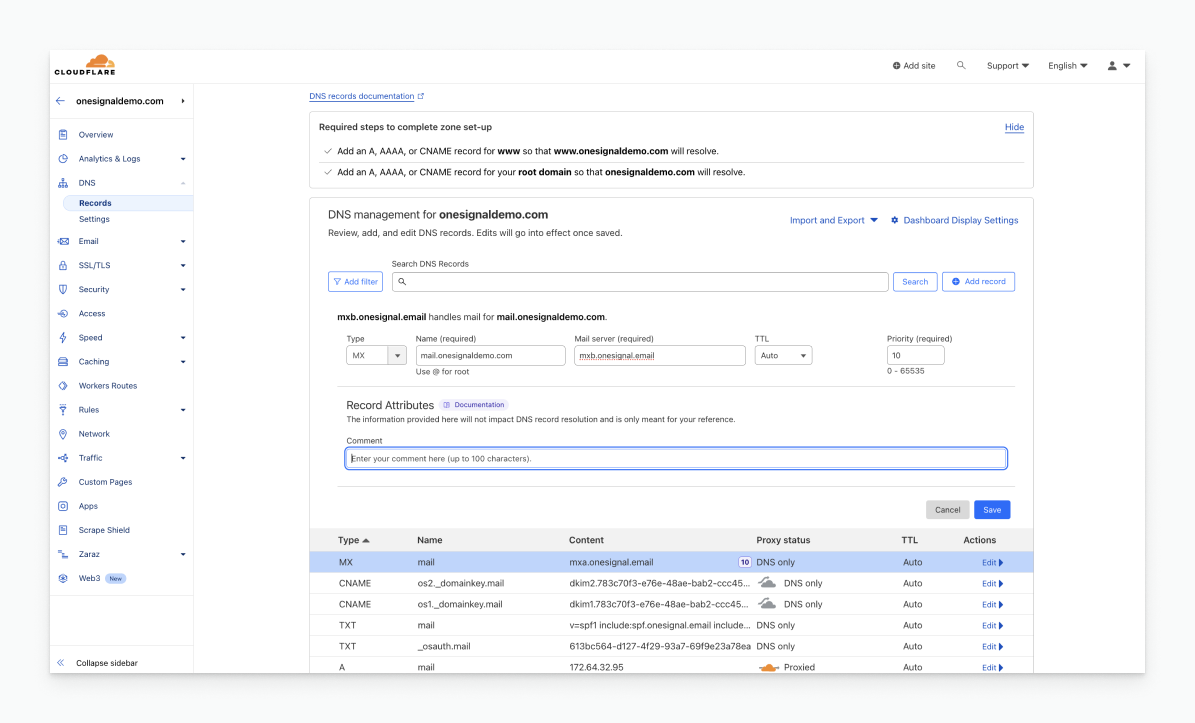1195x723 pixels.
Task: Click the Security shield icon
Action: click(x=63, y=290)
